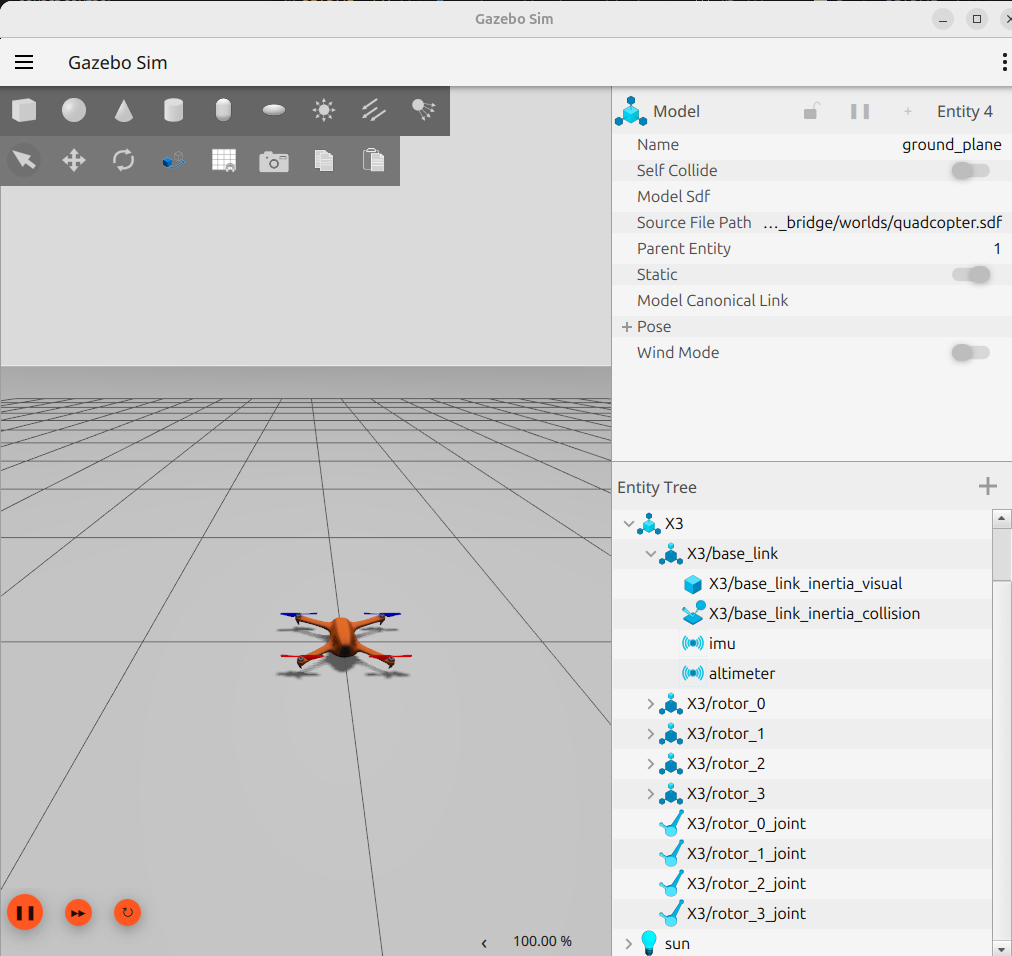Add a directional light

(374, 110)
